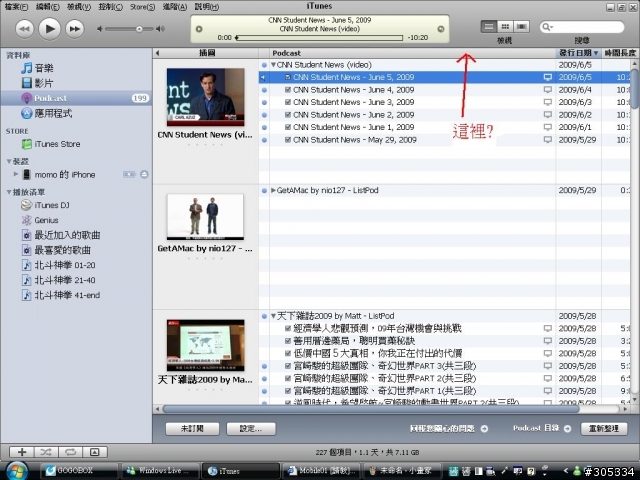The image size is (640, 480).
Task: Eject momo 的 iPhone
Action: point(144,174)
